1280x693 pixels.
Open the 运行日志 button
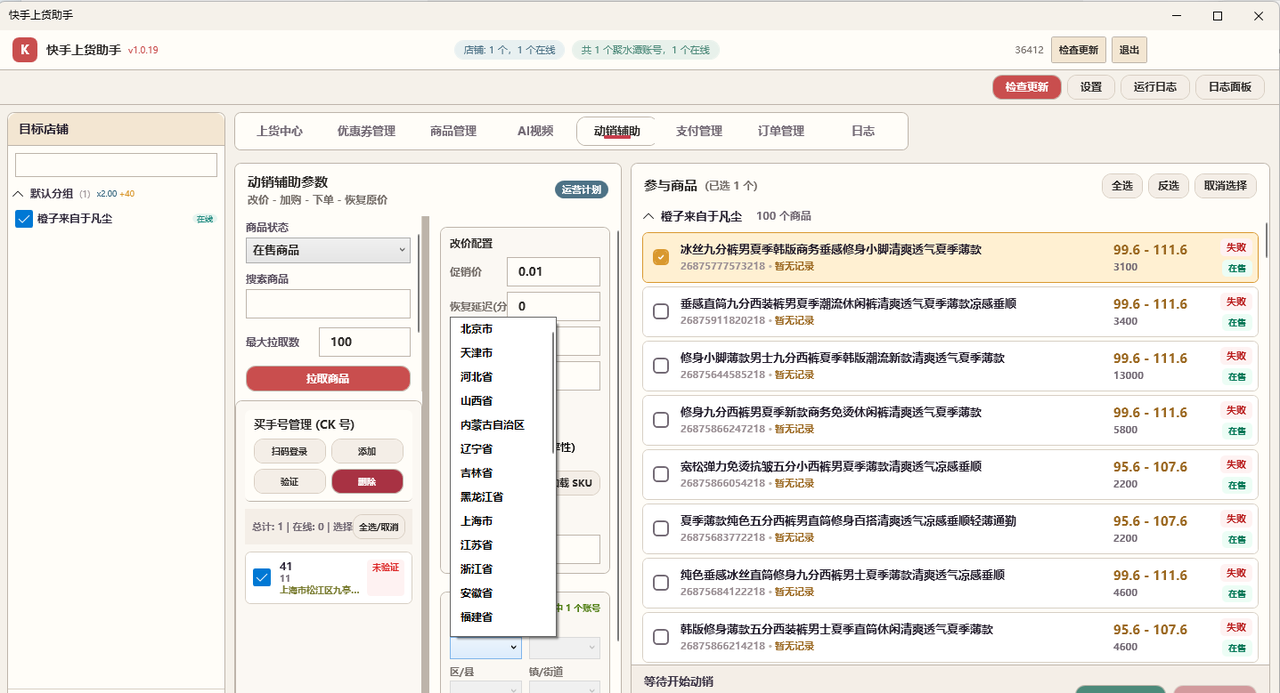click(1155, 87)
